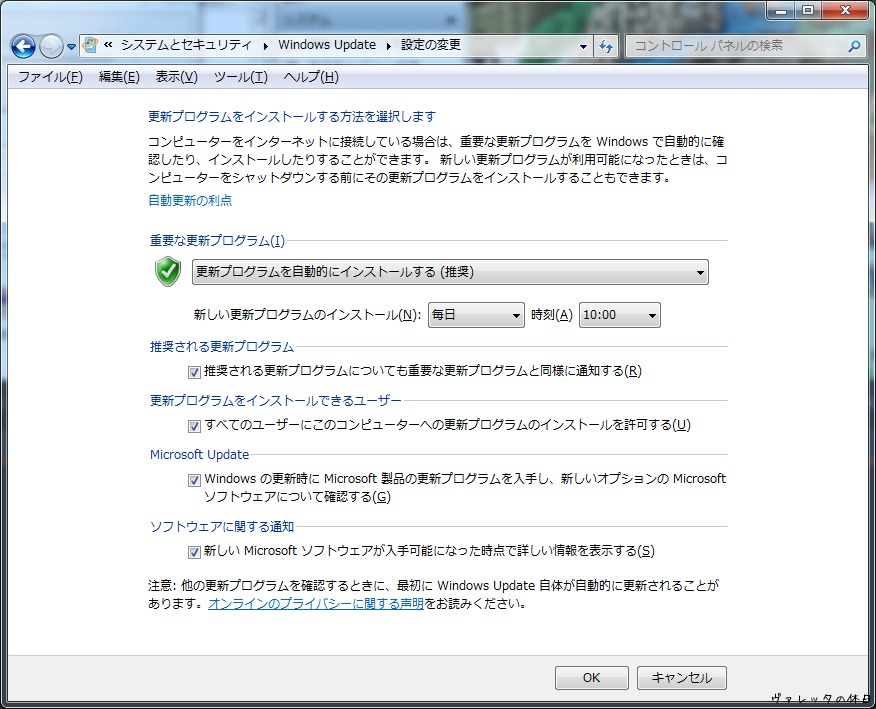Click the 時刻(A) label
This screenshot has width=876, height=709.
[551, 315]
